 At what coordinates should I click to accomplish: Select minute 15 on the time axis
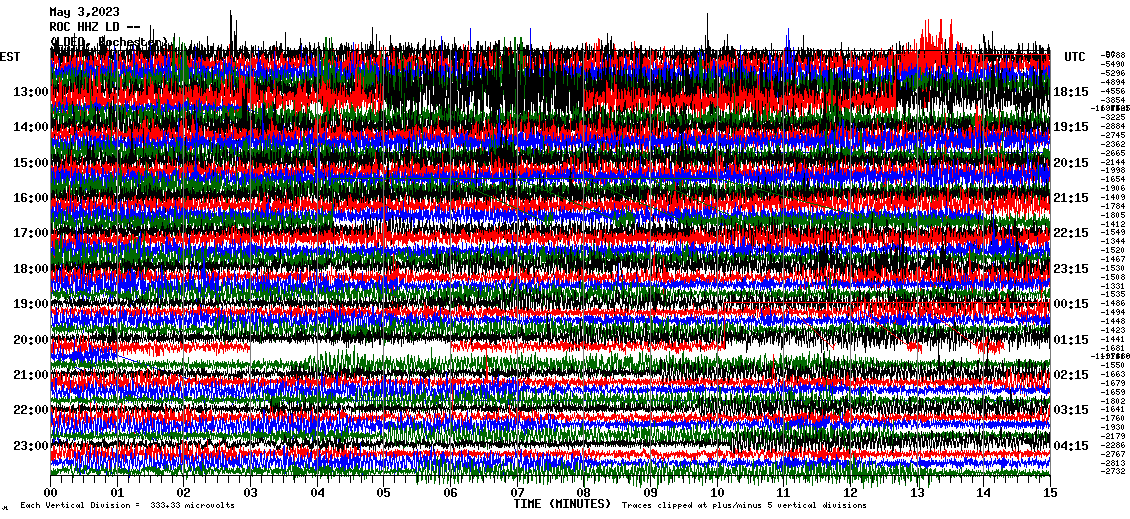[x=1050, y=493]
